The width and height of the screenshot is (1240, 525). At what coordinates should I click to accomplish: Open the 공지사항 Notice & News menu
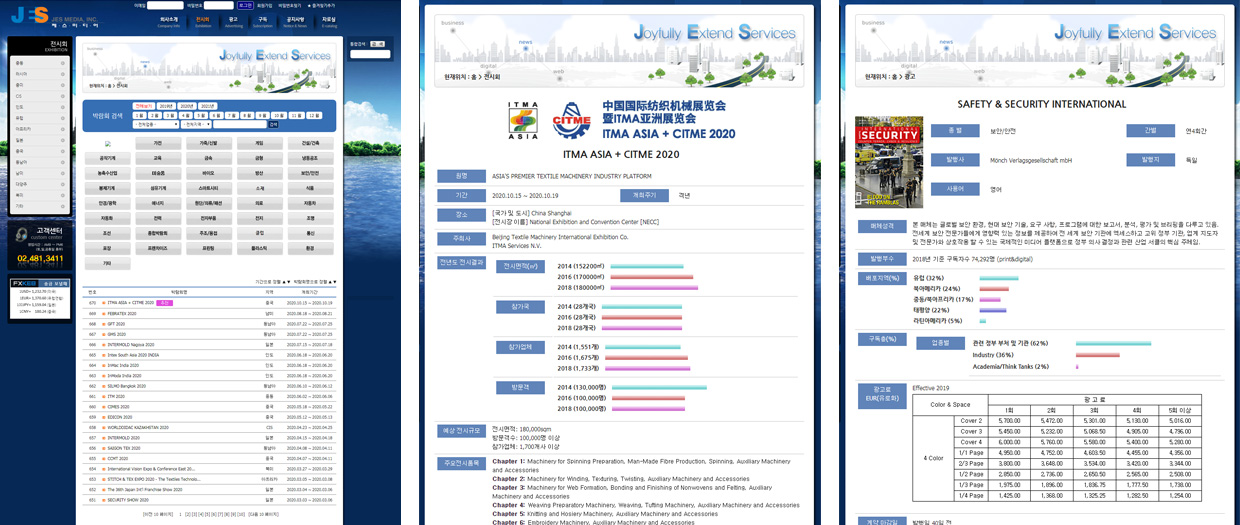coord(295,22)
